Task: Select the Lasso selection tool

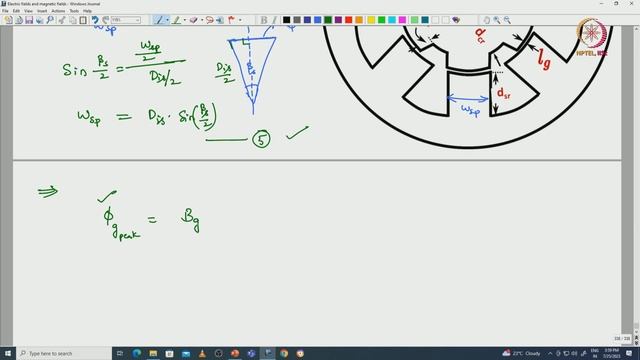Action: pyautogui.click(x=209, y=20)
